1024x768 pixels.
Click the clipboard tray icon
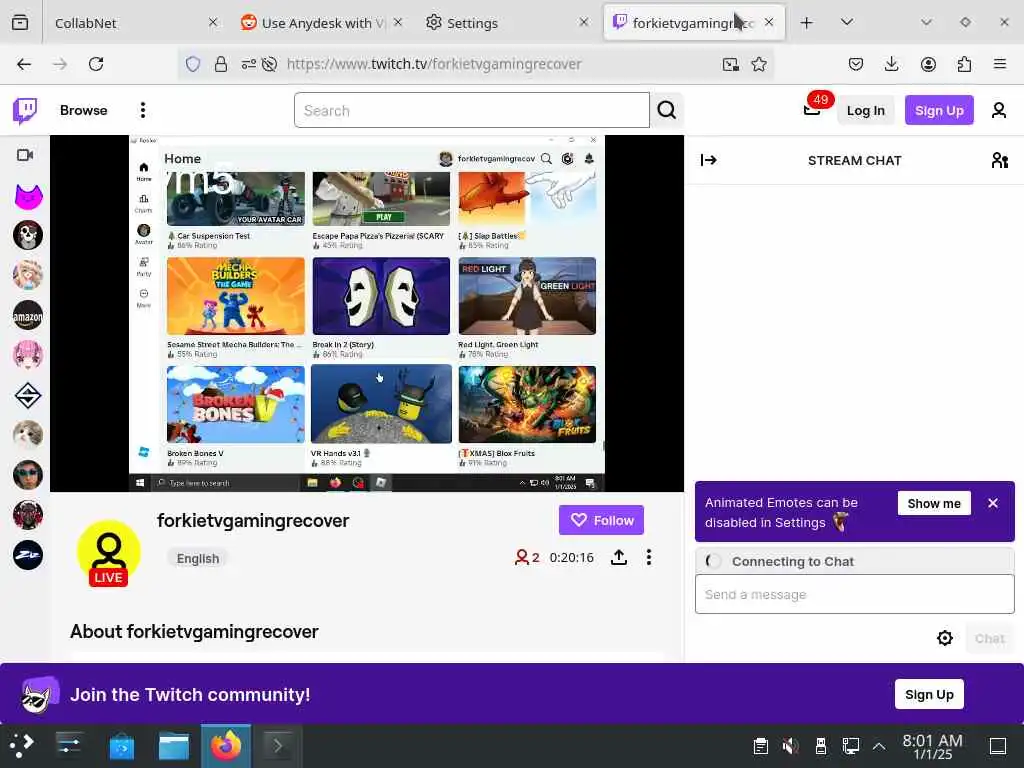point(760,746)
